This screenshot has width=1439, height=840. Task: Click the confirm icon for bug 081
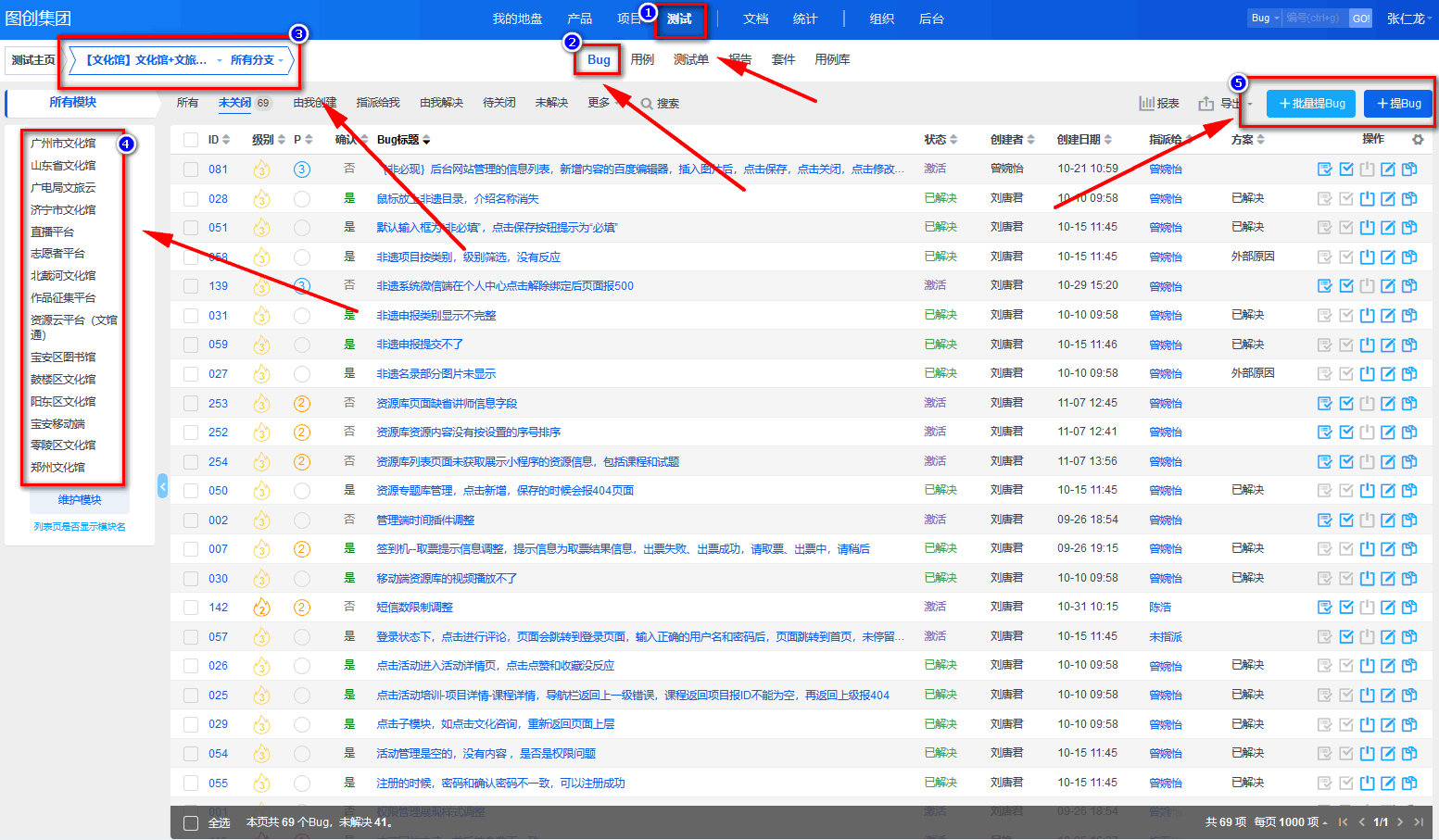point(1325,169)
